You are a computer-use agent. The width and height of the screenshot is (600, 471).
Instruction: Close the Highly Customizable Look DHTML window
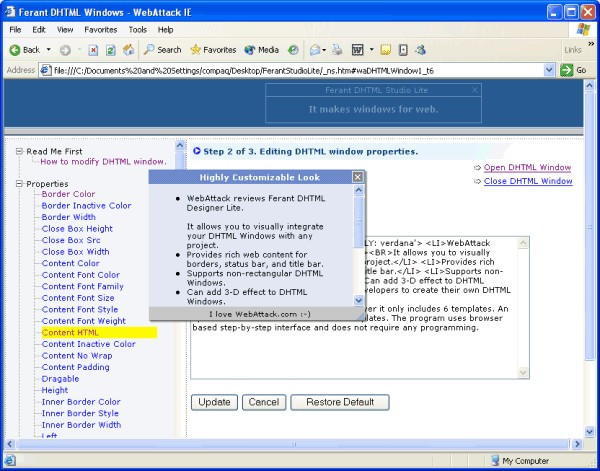click(x=357, y=177)
